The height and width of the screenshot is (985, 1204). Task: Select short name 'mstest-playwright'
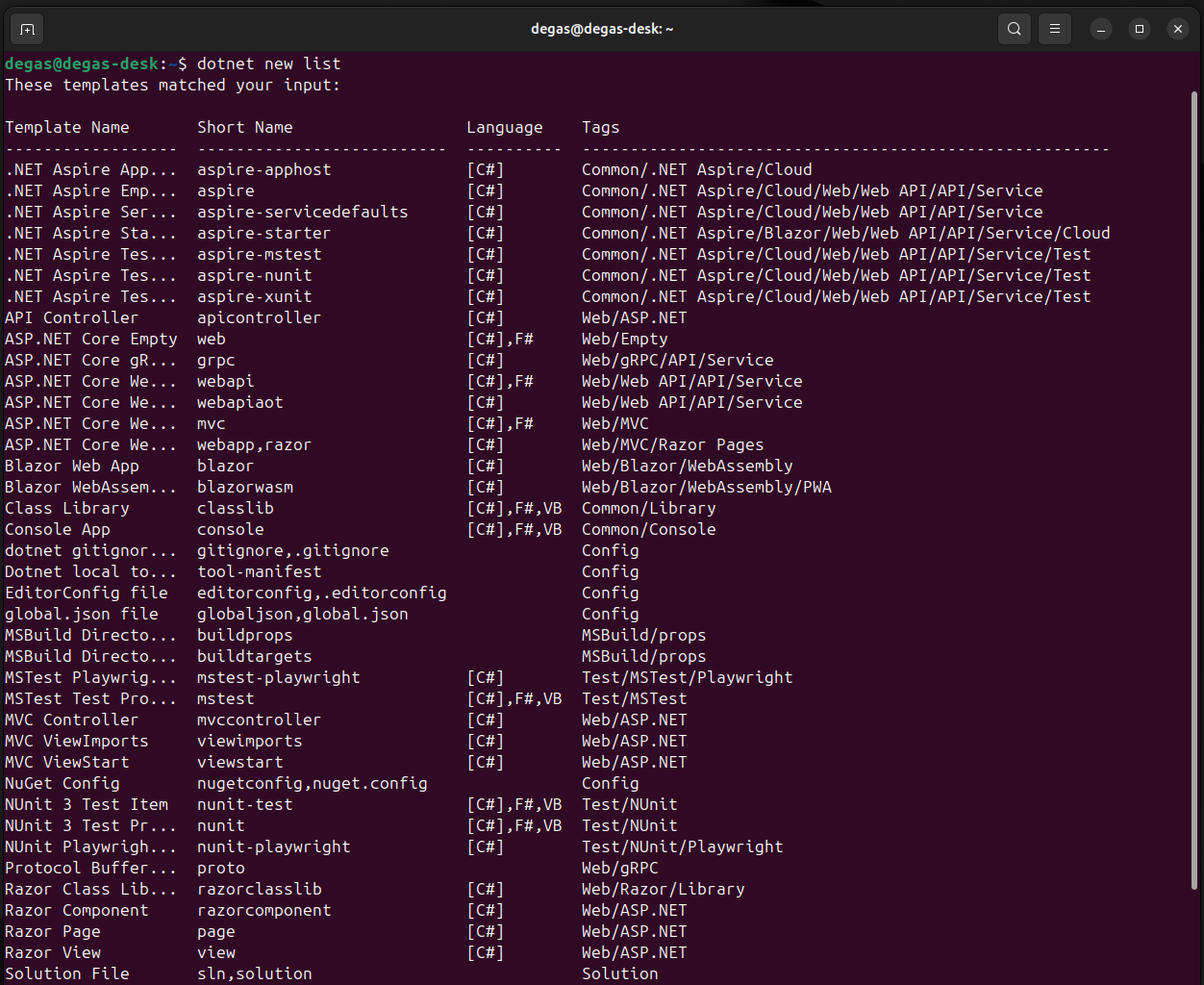pos(279,677)
